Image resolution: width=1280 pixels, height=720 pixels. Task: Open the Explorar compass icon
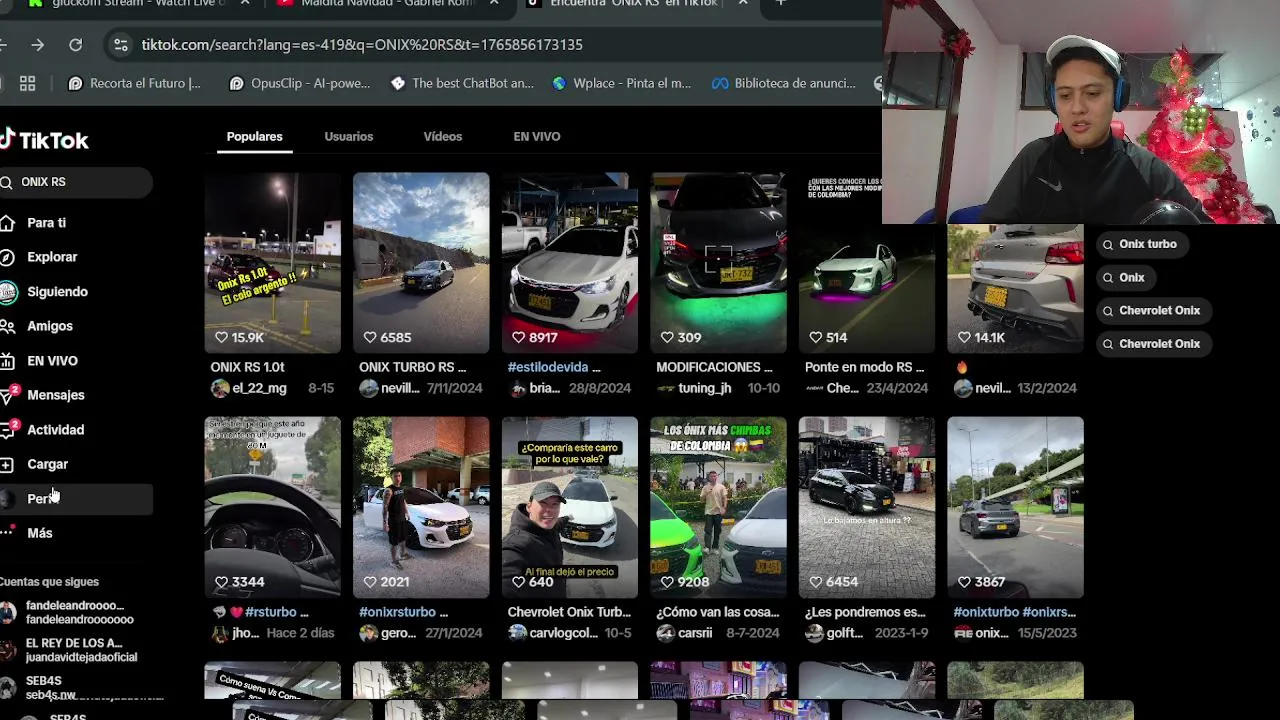[7, 257]
